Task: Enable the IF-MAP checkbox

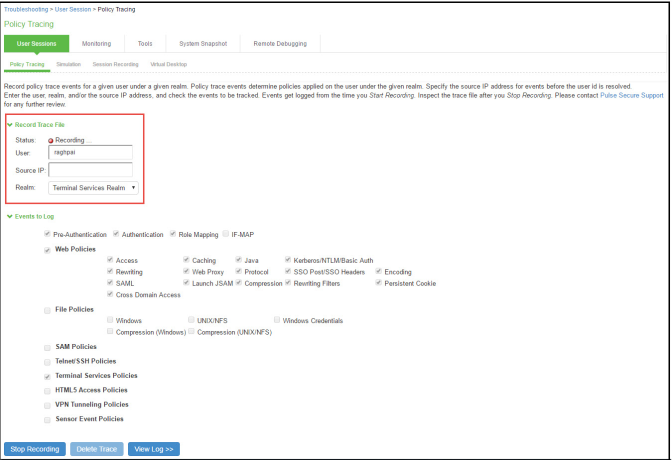Action: click(226, 234)
